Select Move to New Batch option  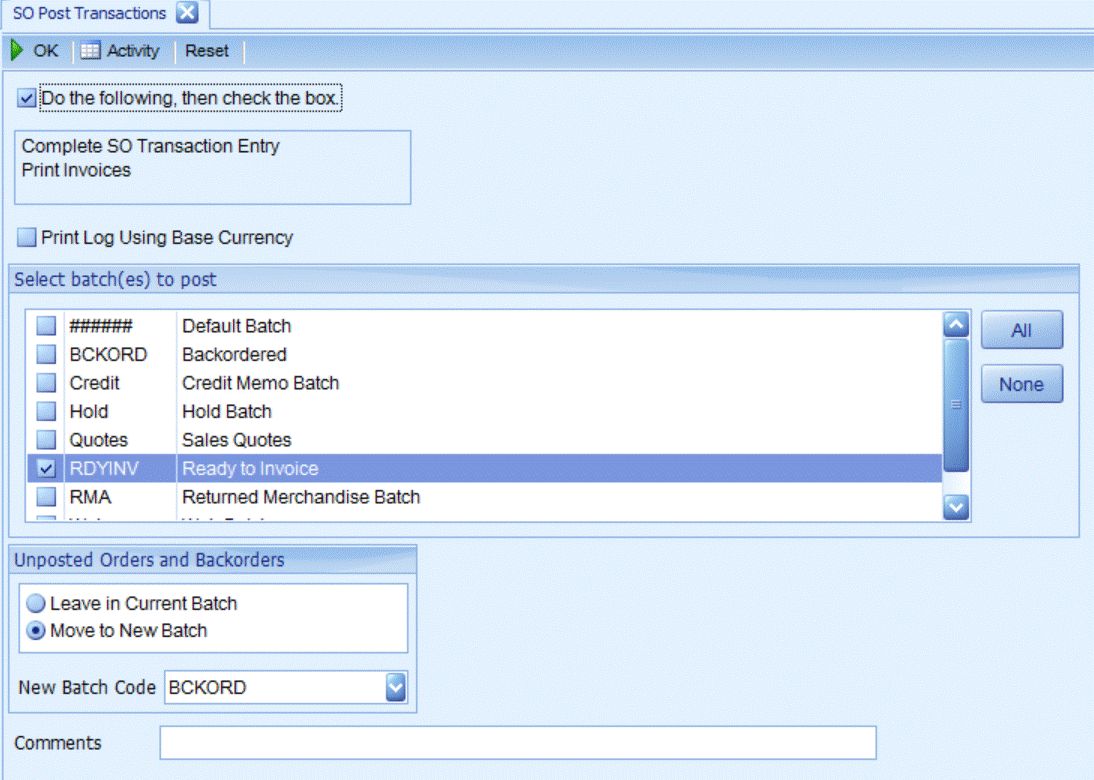[x=37, y=631]
